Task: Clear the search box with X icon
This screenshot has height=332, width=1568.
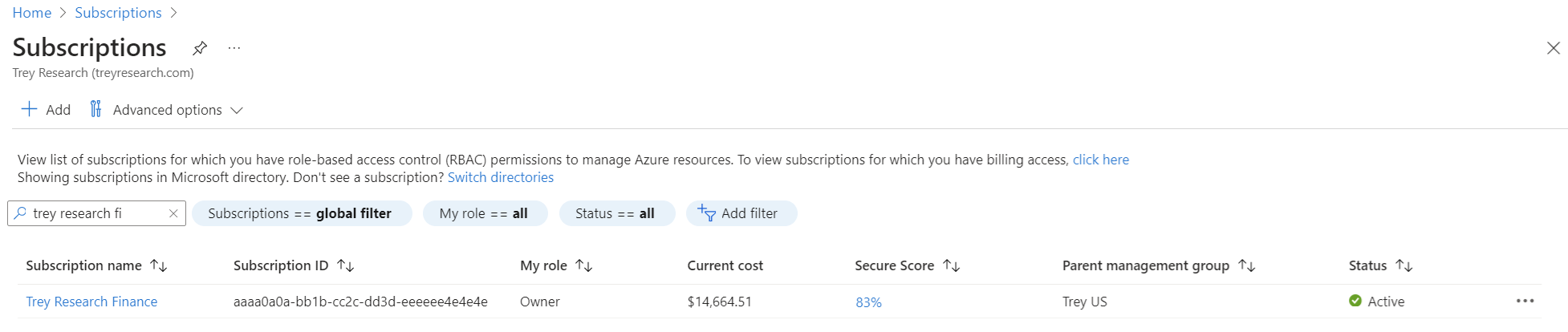Action: (x=173, y=213)
